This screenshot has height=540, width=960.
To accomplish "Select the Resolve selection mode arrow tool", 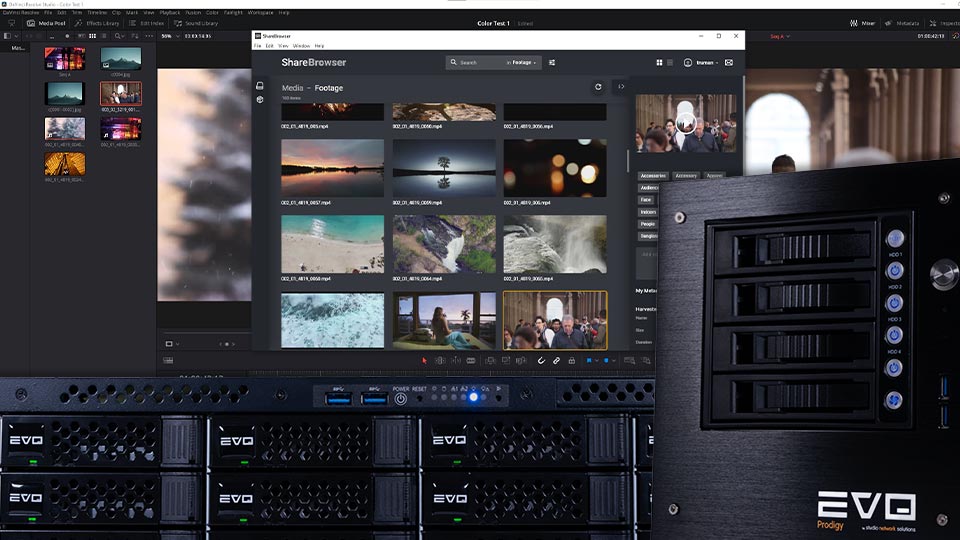I will click(424, 361).
